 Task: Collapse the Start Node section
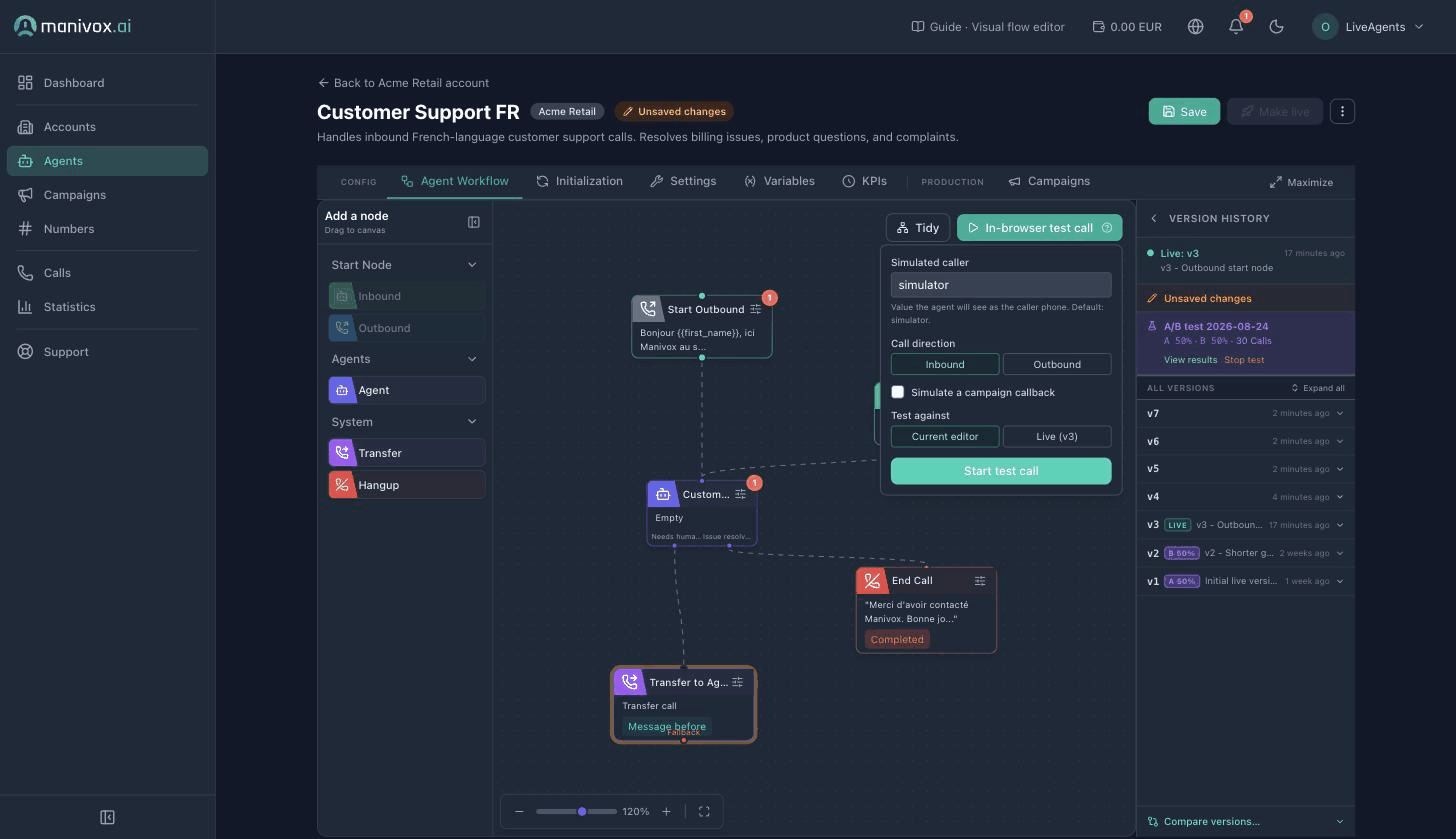(472, 265)
